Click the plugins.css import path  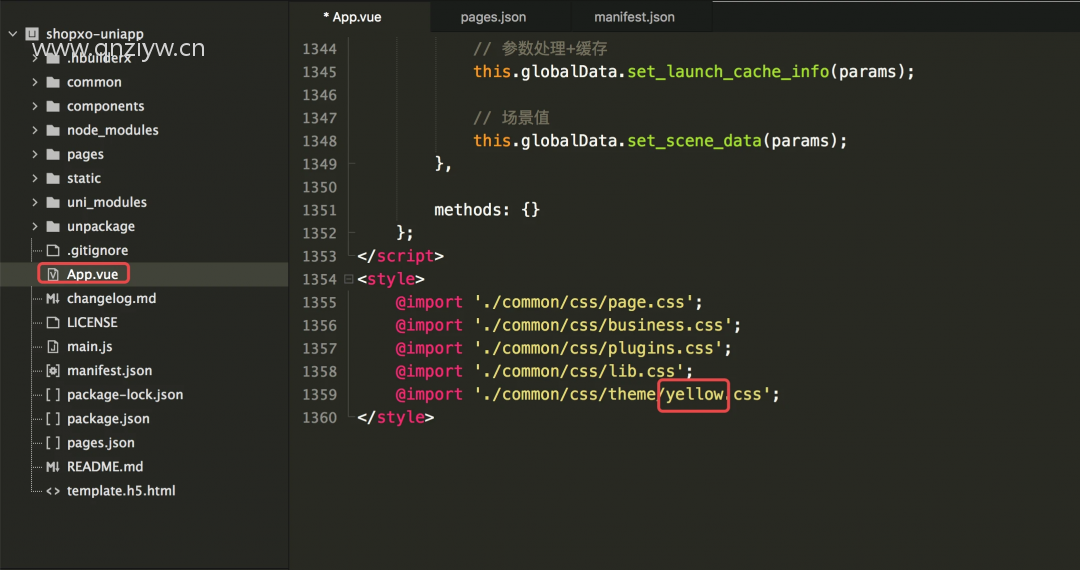tap(598, 348)
